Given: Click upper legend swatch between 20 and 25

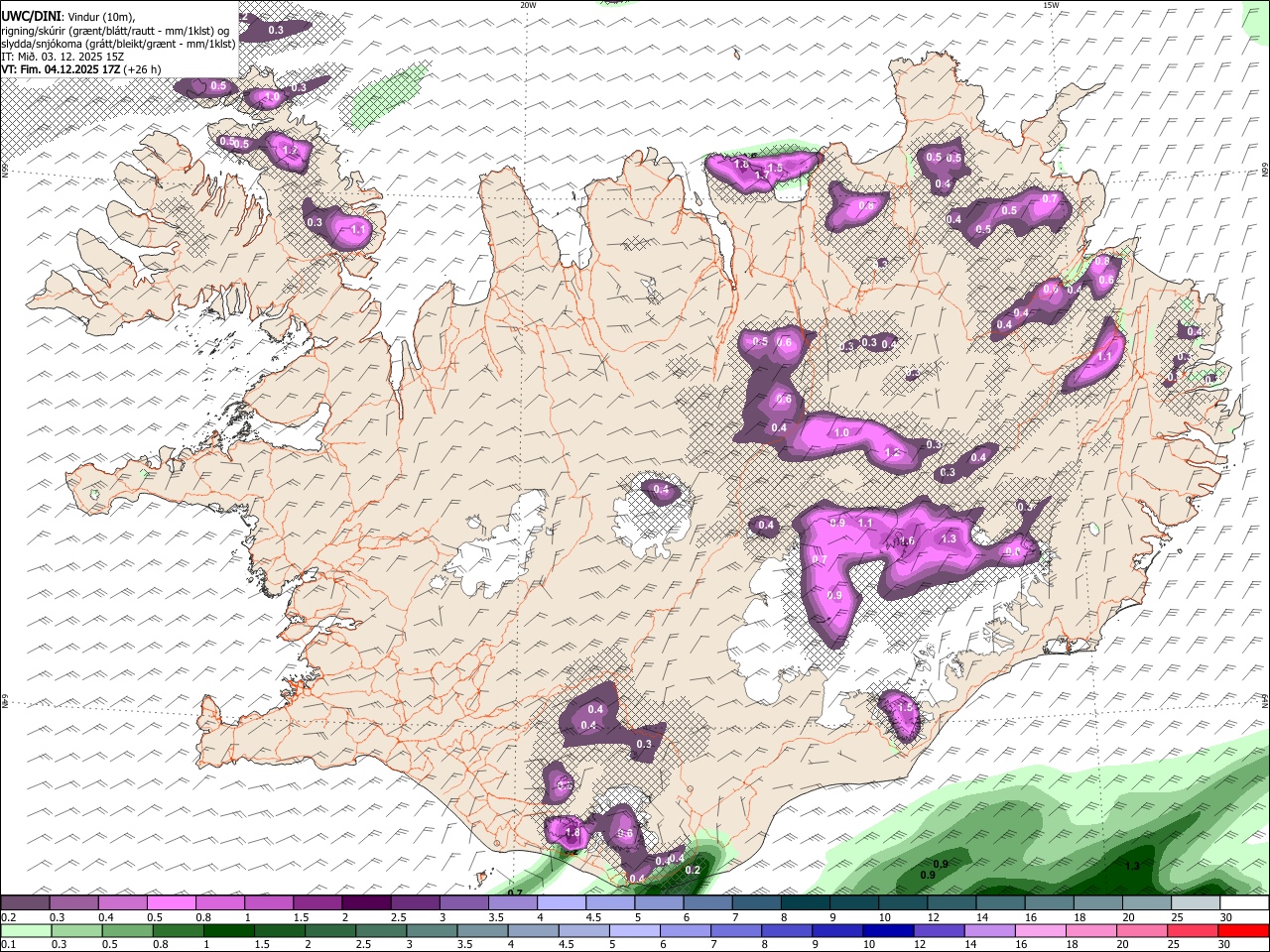Looking at the screenshot, I should [1147, 903].
